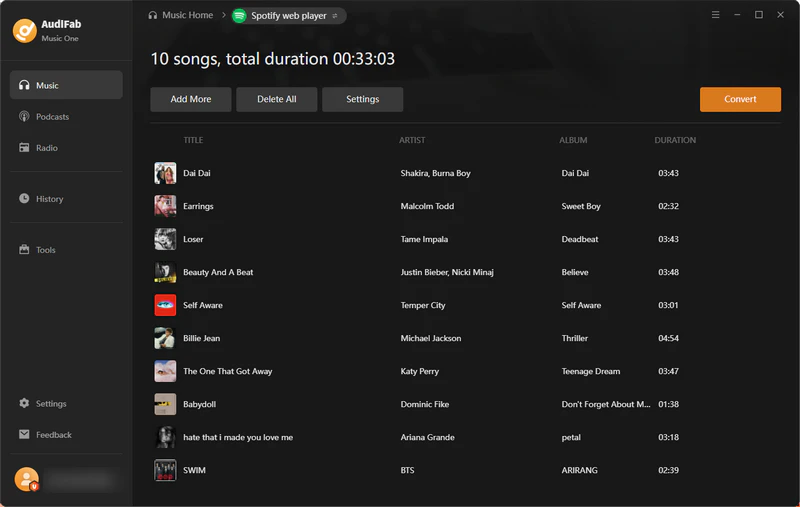Open the conversion Settings button

pos(363,99)
